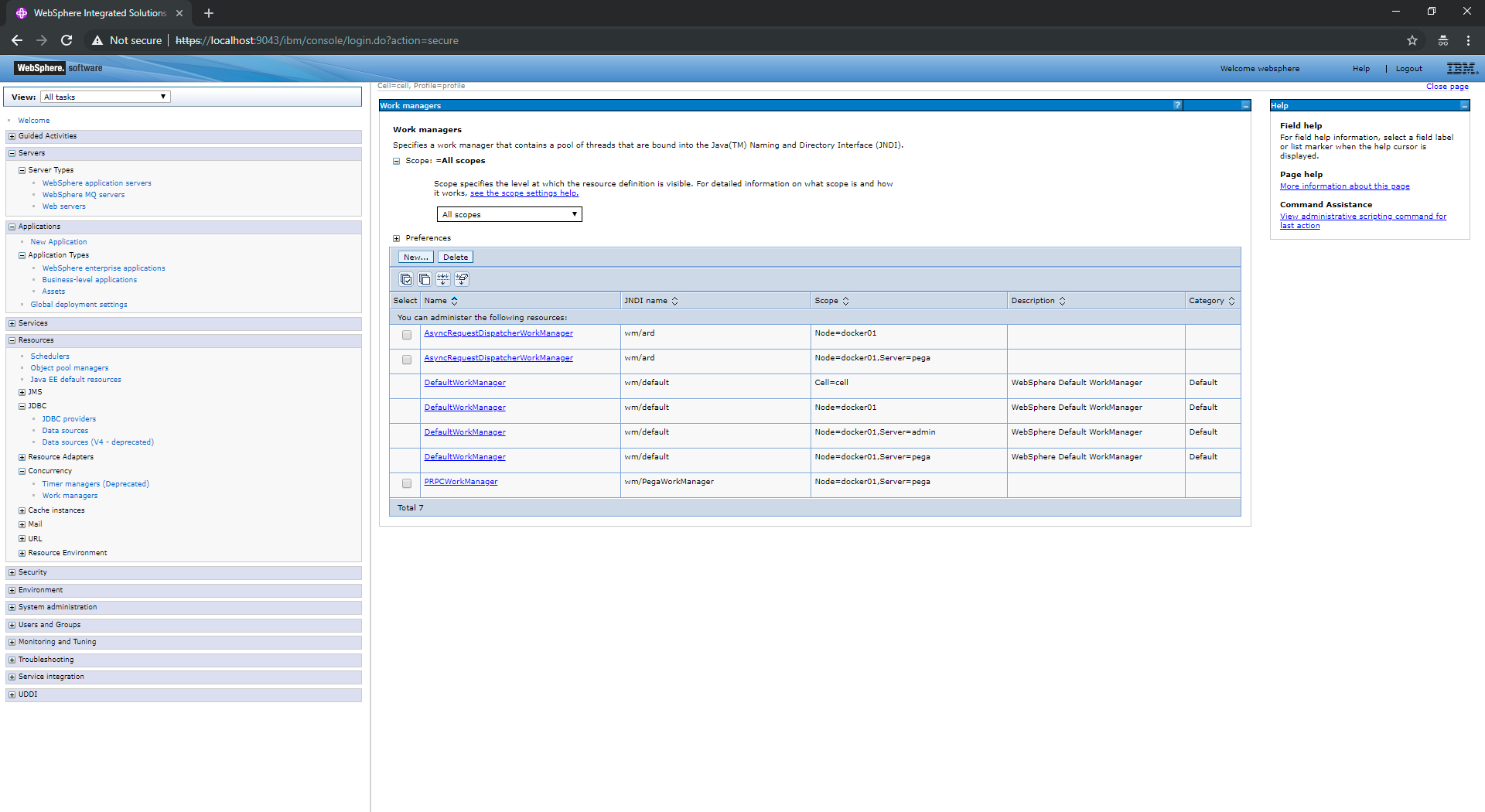Viewport: 1485px width, 812px height.
Task: Check the Server=pega AsyncRequestDispatcherWorkManager box
Action: click(407, 360)
